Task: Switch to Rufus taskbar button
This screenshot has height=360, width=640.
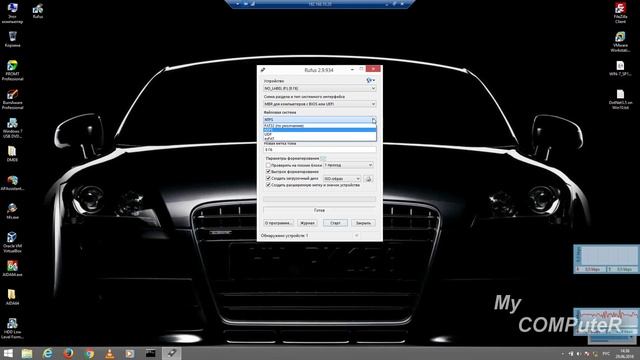Action: point(171,353)
